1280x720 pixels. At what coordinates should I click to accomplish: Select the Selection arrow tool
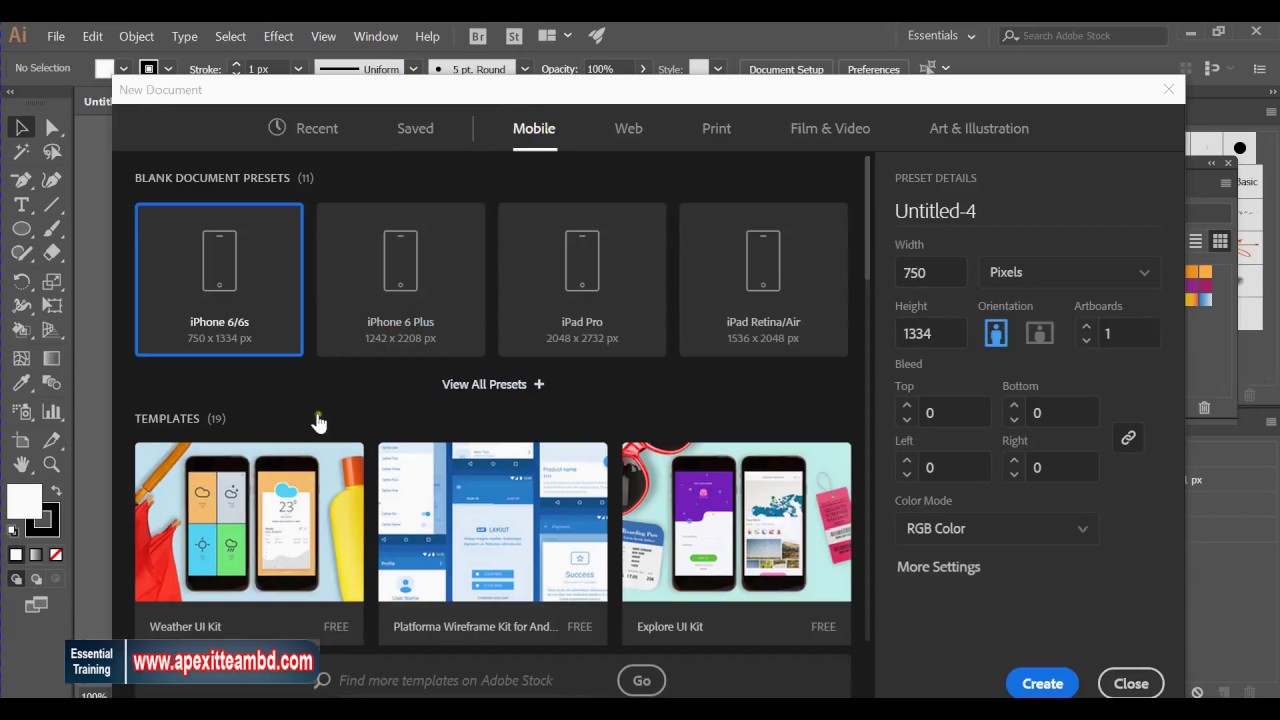pyautogui.click(x=21, y=127)
